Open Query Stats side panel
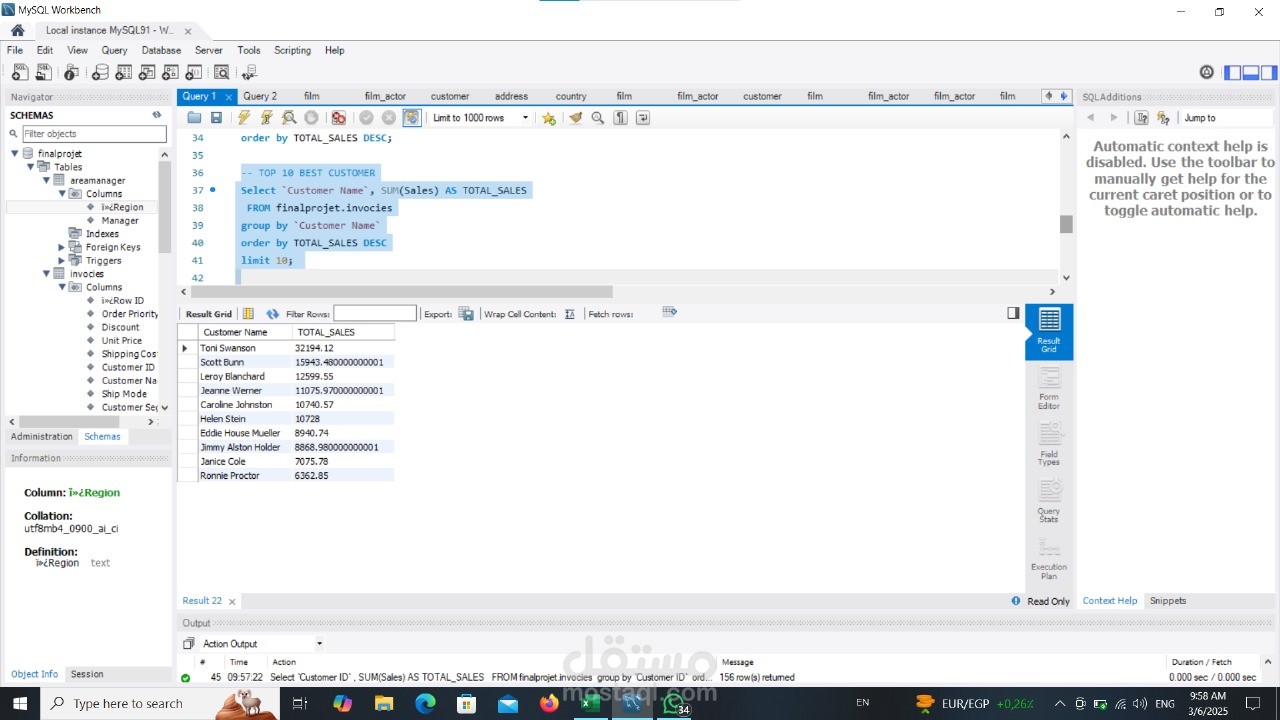The image size is (1280, 720). (1049, 501)
